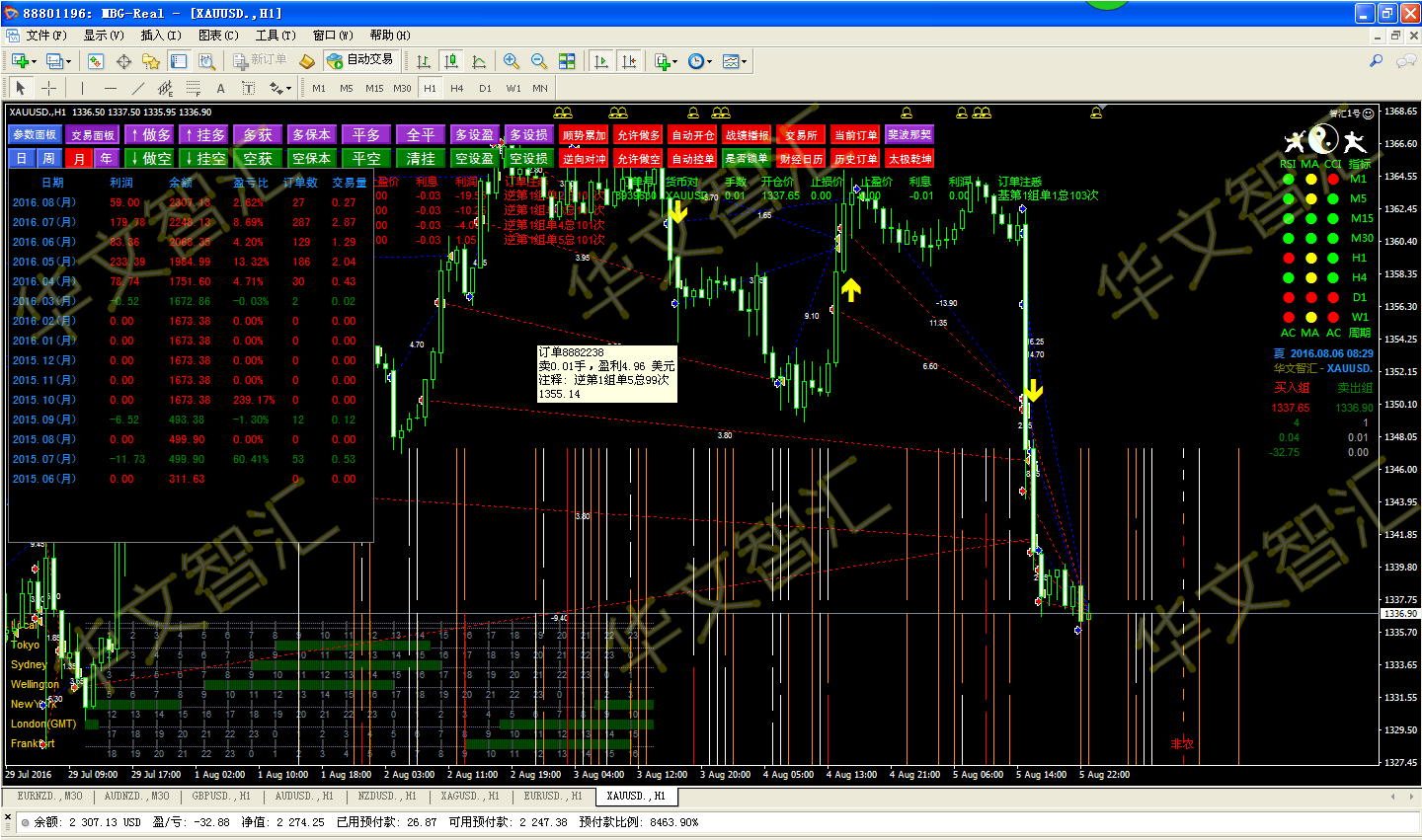The image size is (1422, 840).
Task: Tile chart windows icon
Action: tap(567, 61)
